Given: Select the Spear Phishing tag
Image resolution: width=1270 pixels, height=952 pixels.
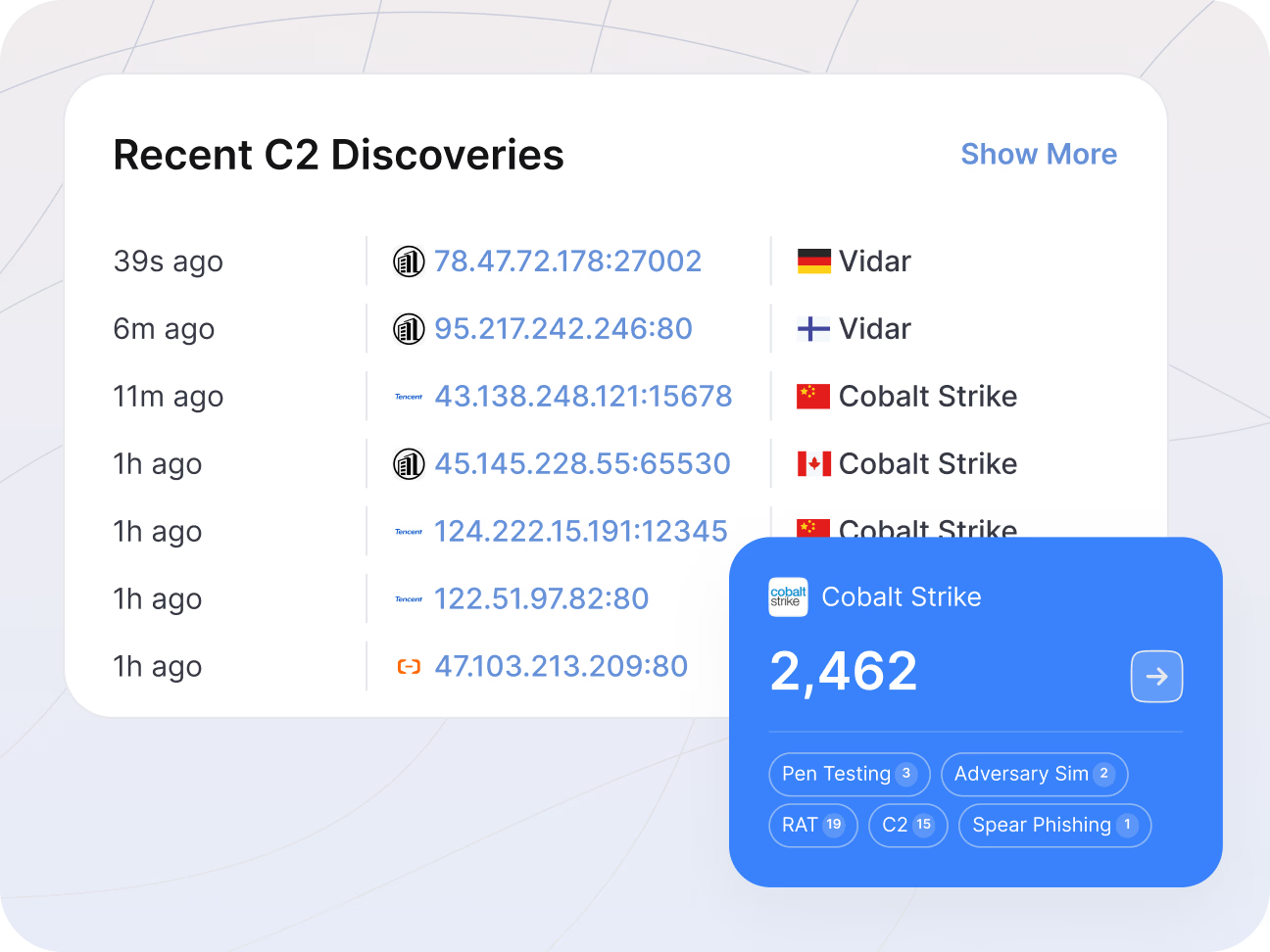Looking at the screenshot, I should tap(1054, 825).
